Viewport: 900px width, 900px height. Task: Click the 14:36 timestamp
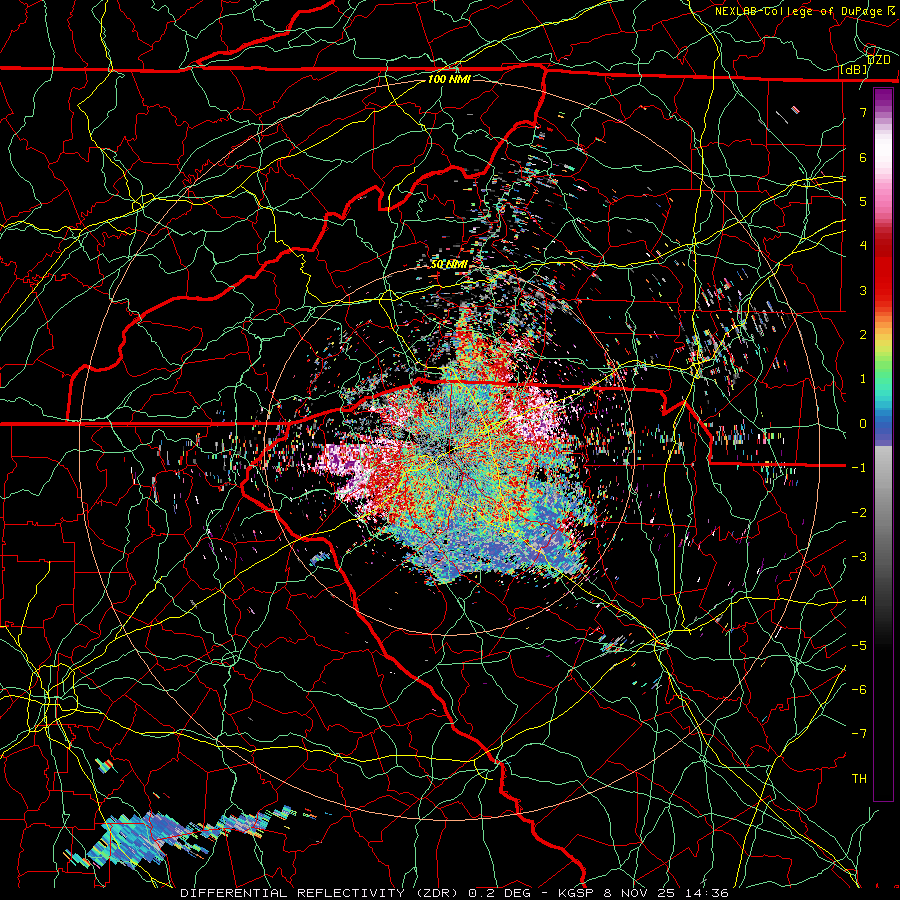[x=706, y=893]
